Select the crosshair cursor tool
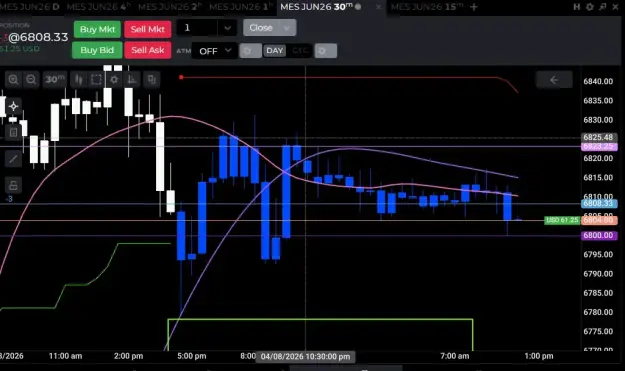The image size is (625, 371). pyautogui.click(x=13, y=106)
